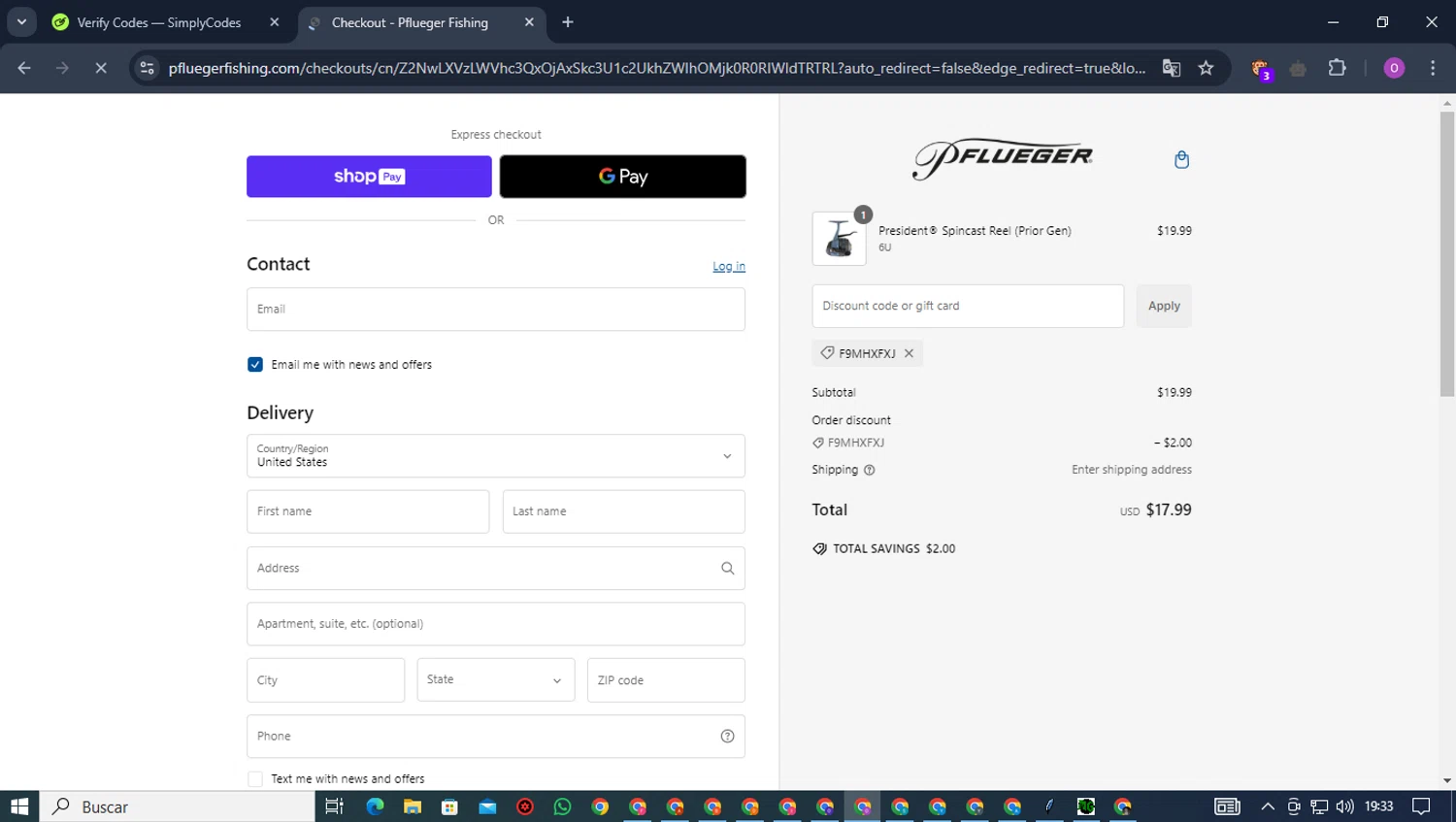Screen dimensions: 1456x822
Task: Click the Pflueger logo
Action: pyautogui.click(x=1002, y=160)
